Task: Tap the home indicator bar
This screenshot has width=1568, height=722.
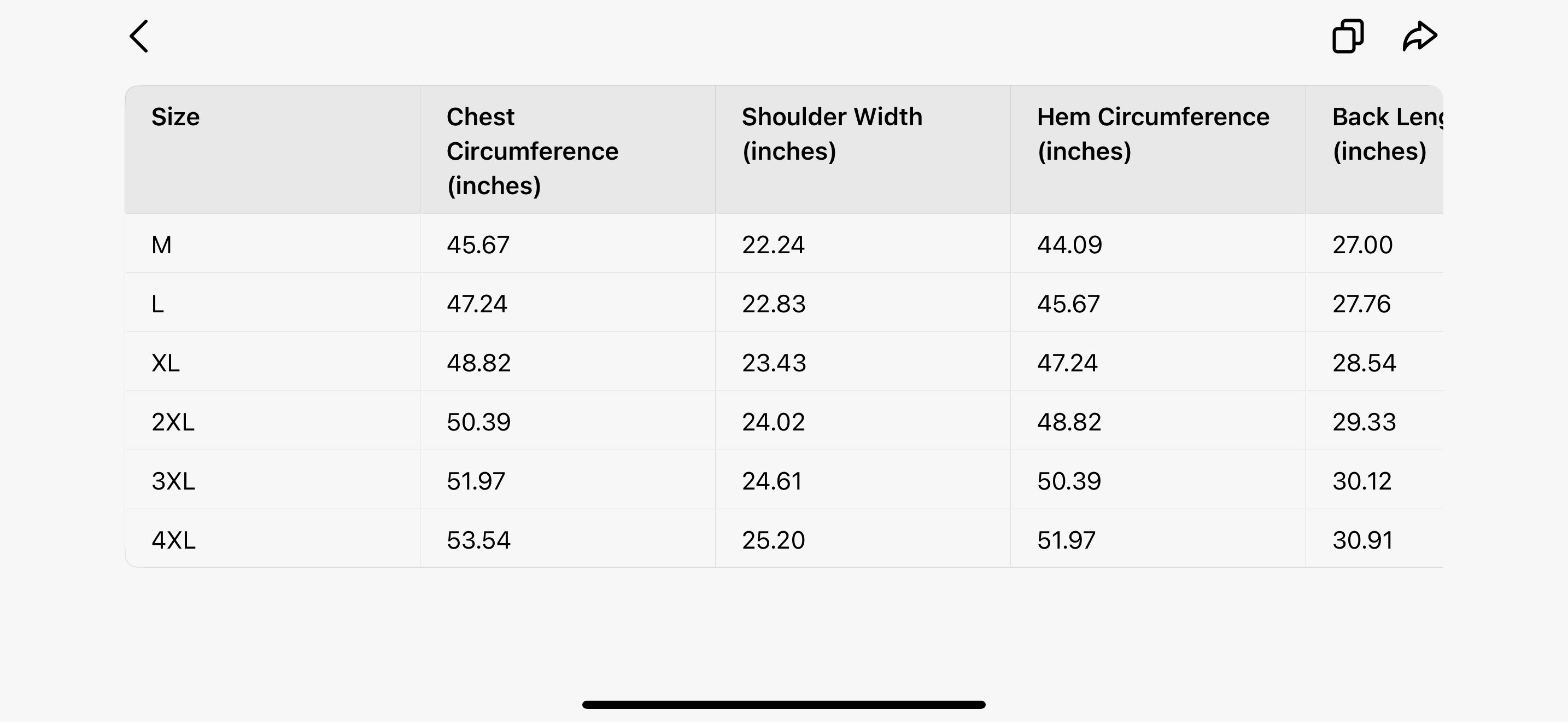Action: [784, 704]
